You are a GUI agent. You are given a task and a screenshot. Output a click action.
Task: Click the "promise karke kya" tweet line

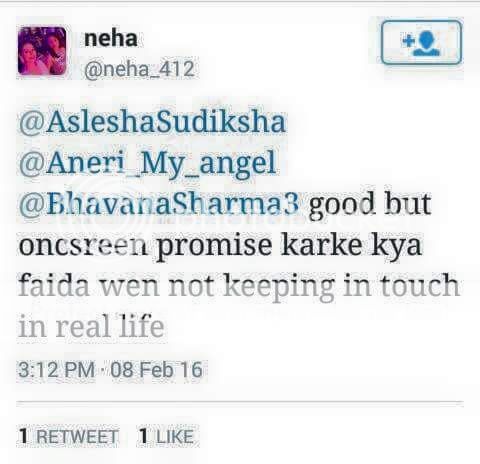point(289,246)
